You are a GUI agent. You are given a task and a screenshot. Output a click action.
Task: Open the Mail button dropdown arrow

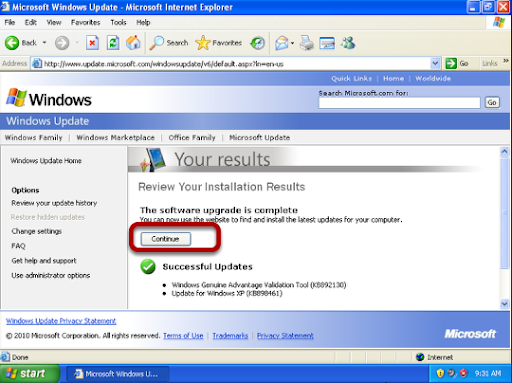pyautogui.click(x=292, y=43)
